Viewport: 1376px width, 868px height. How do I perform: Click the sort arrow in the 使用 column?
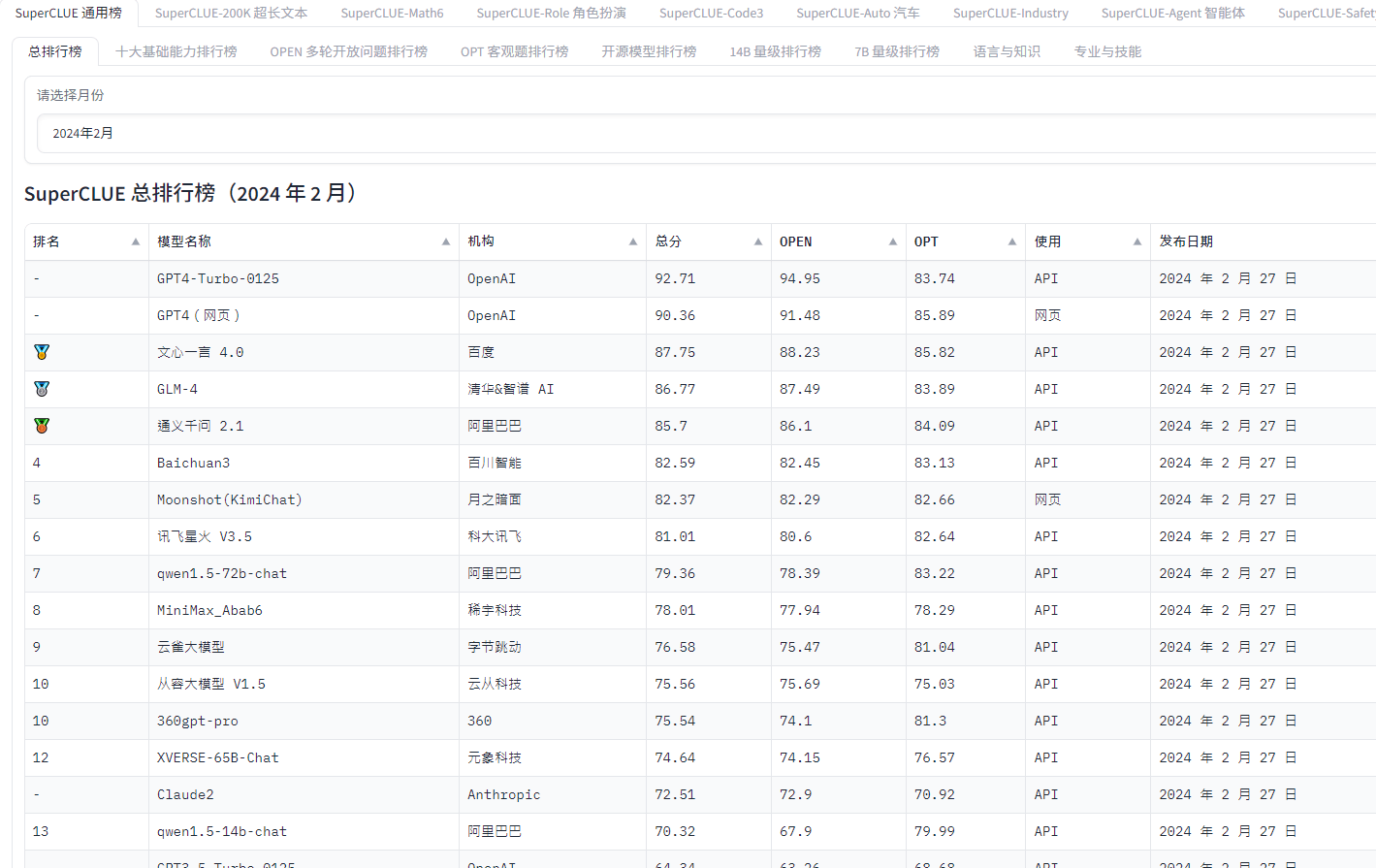coord(1137,241)
